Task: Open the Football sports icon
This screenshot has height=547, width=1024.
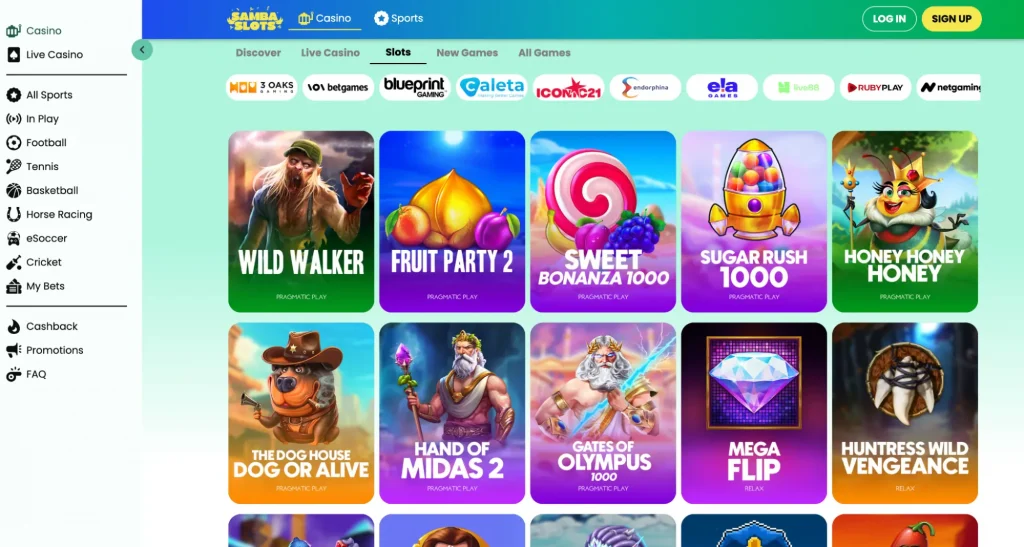Action: 14,142
